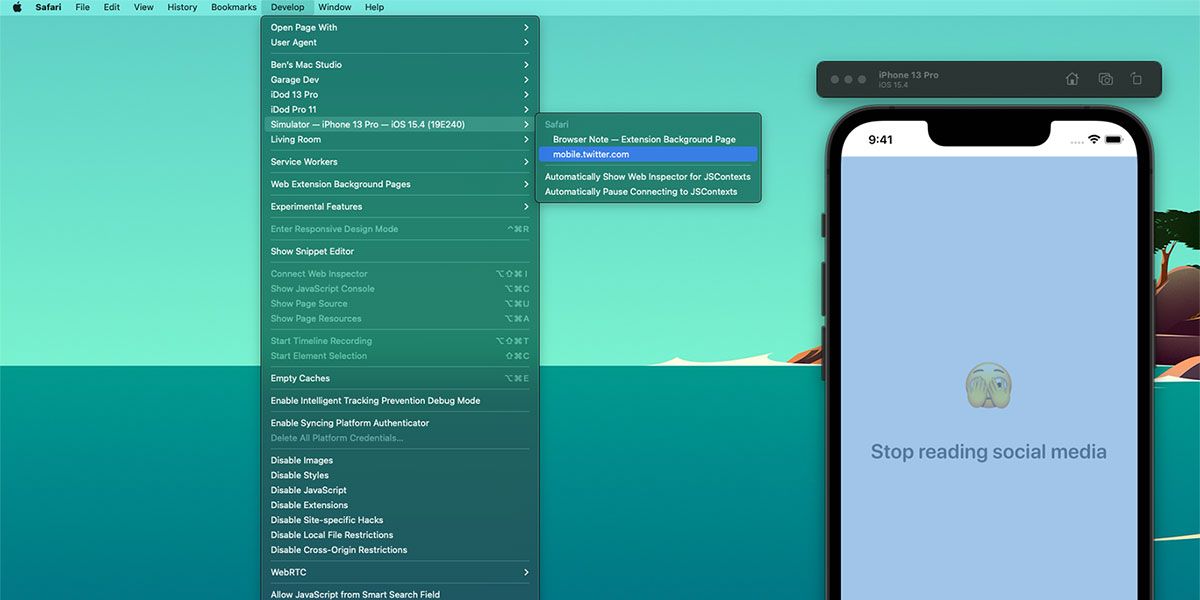Image resolution: width=1200 pixels, height=600 pixels.
Task: Expand the Living Room submenu
Action: click(400, 139)
